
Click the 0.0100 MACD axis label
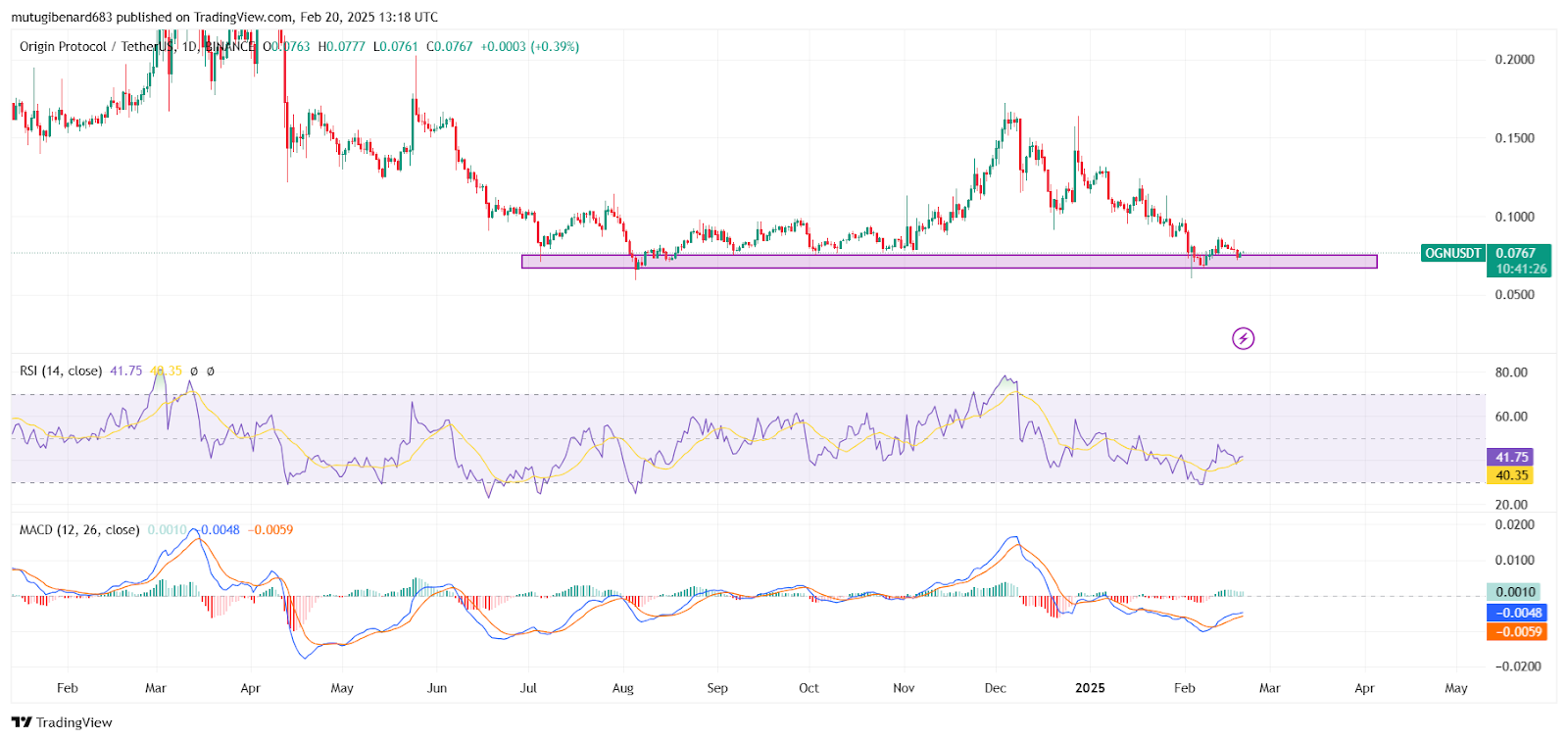coord(1515,561)
